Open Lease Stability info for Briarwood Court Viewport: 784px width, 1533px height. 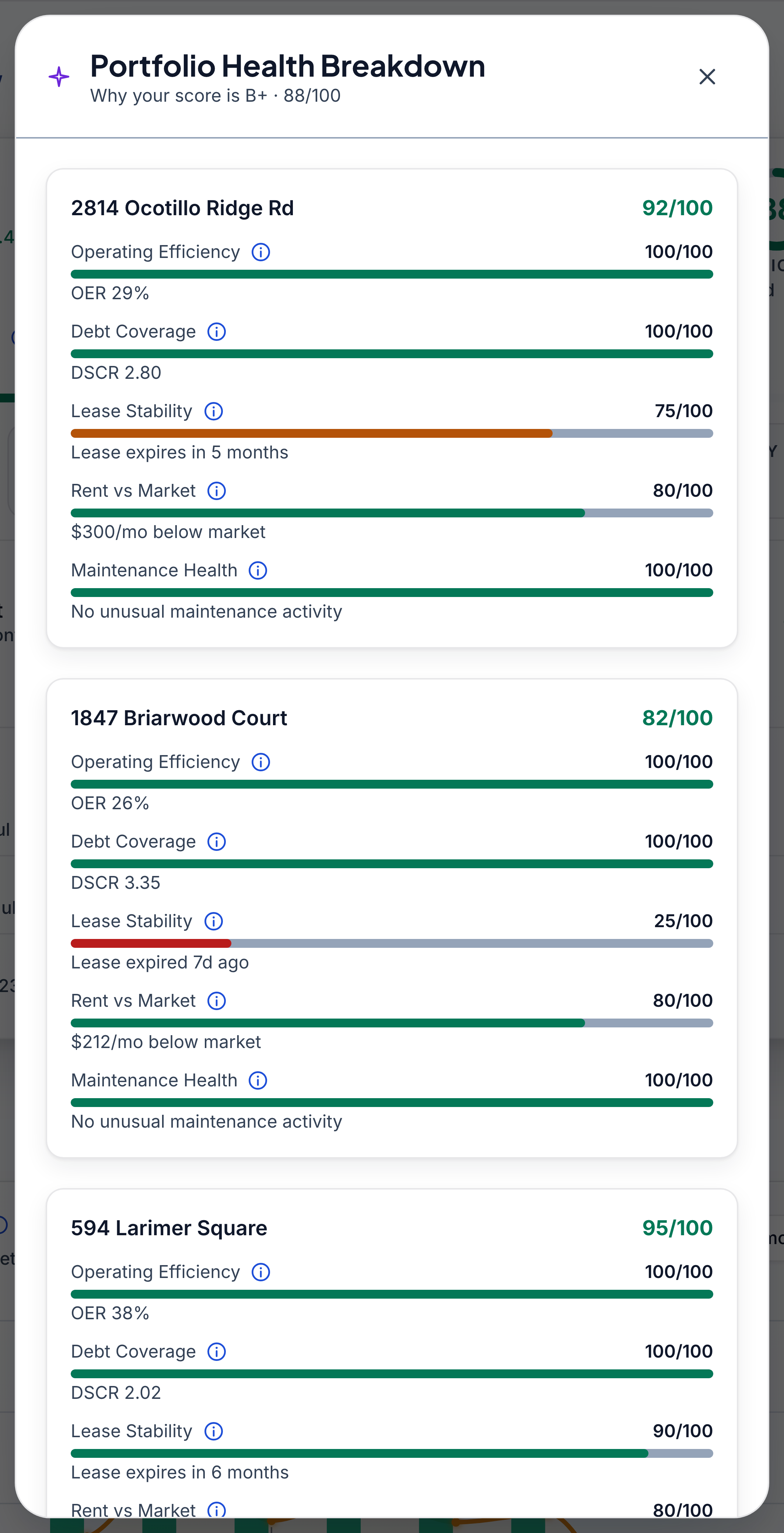pyautogui.click(x=214, y=921)
